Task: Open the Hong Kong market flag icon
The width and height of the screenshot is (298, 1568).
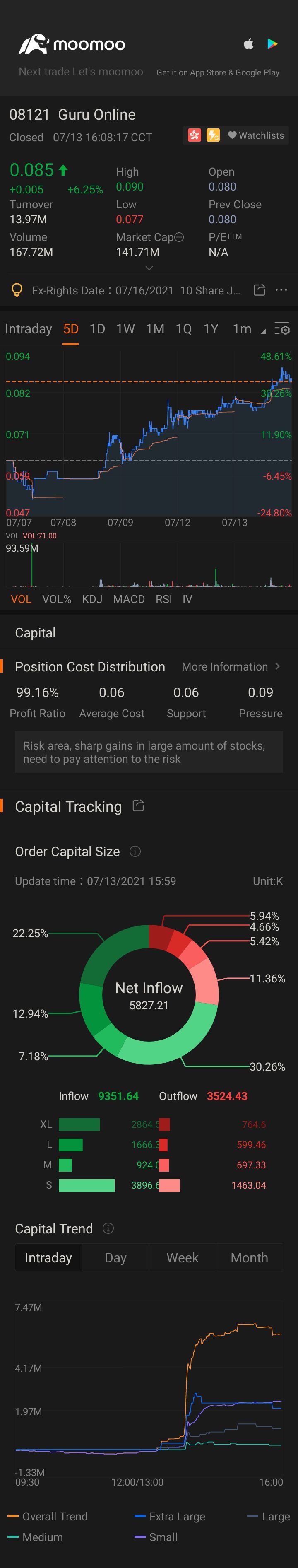Action: [x=195, y=135]
